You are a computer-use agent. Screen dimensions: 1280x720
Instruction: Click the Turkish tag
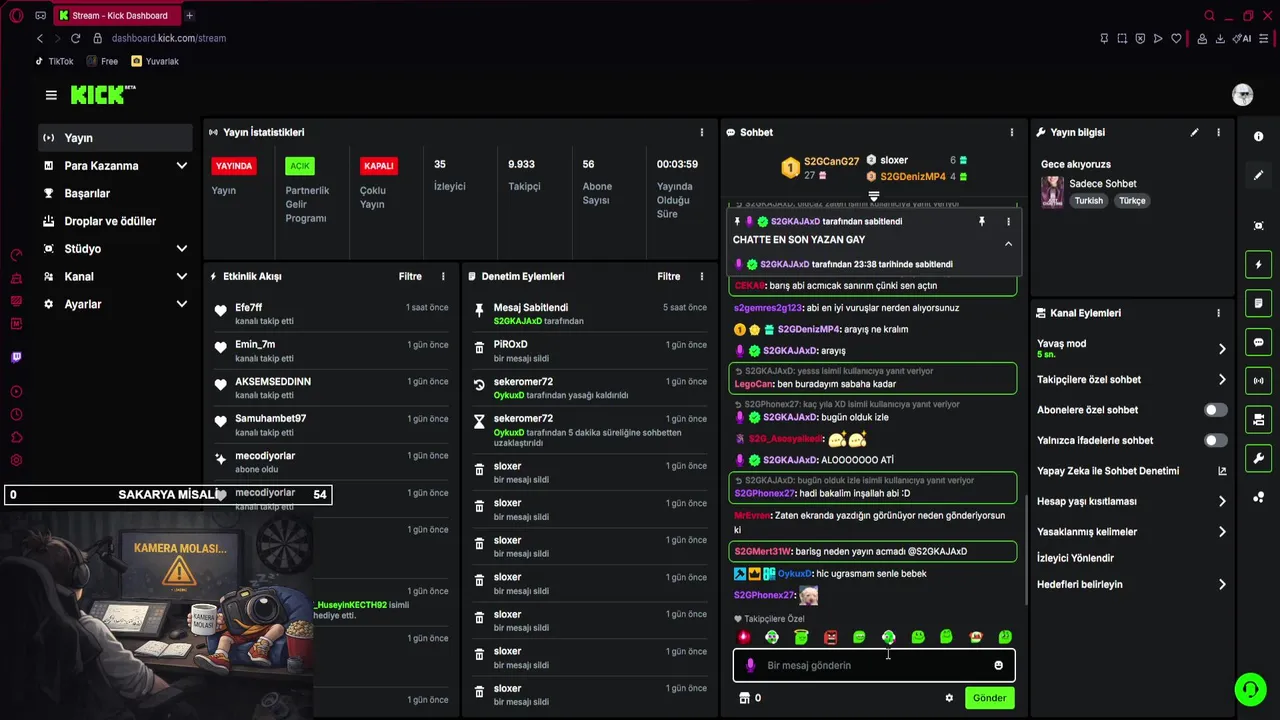pos(1089,201)
